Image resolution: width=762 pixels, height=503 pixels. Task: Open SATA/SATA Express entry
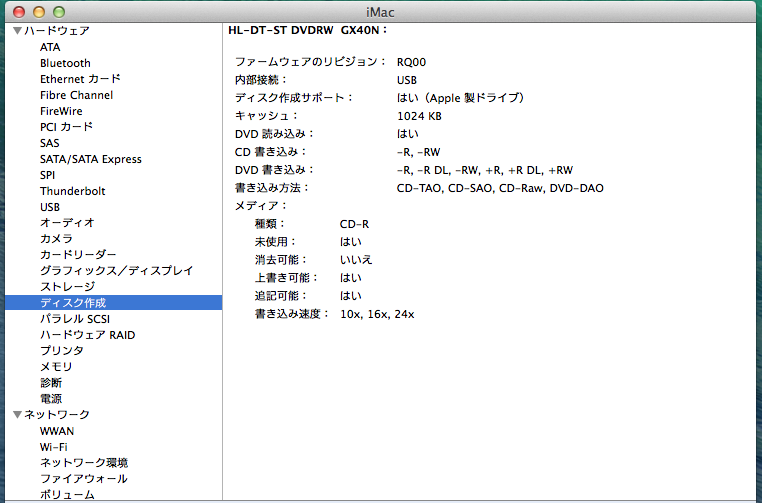[91, 159]
